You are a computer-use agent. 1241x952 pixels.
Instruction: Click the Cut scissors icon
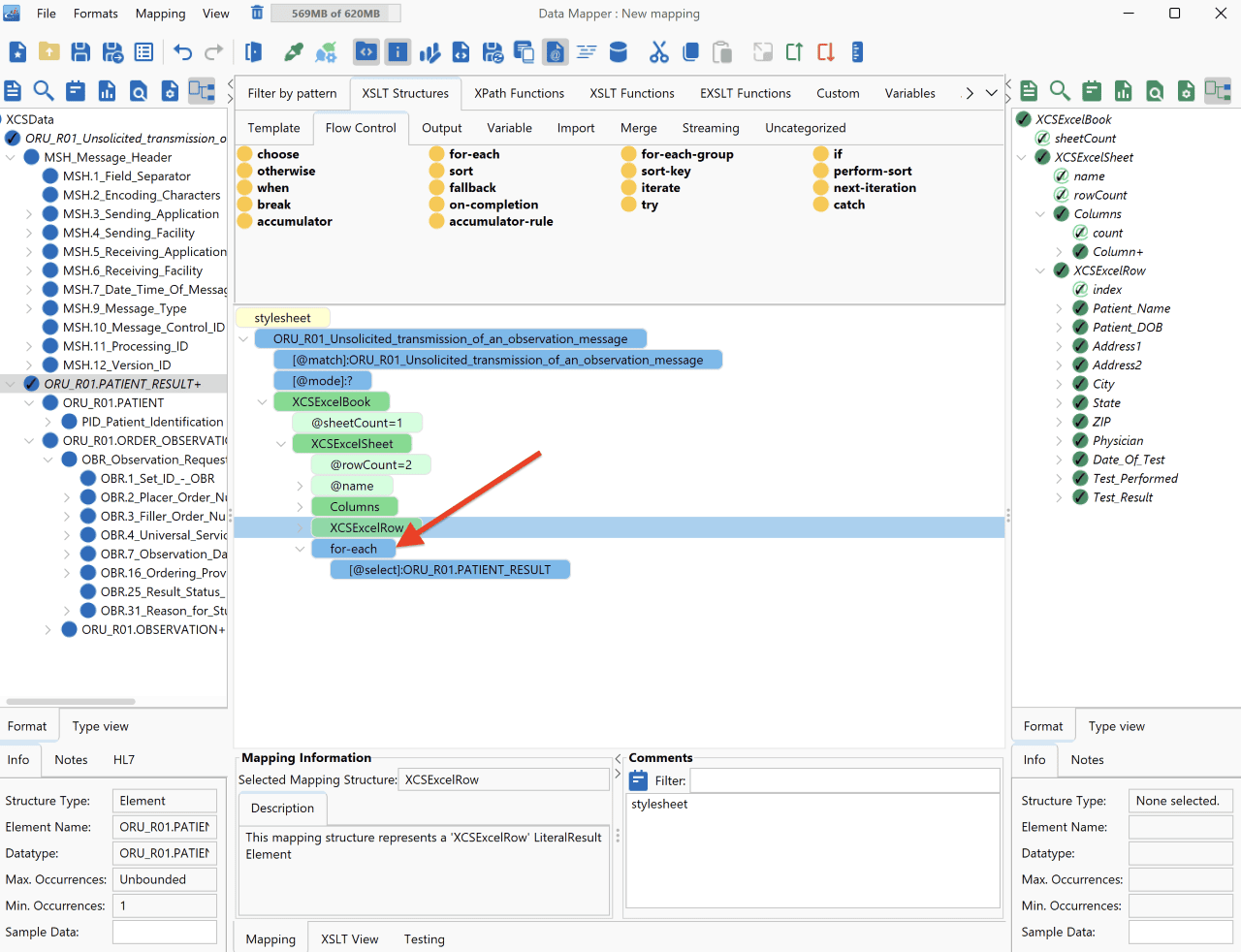point(659,52)
